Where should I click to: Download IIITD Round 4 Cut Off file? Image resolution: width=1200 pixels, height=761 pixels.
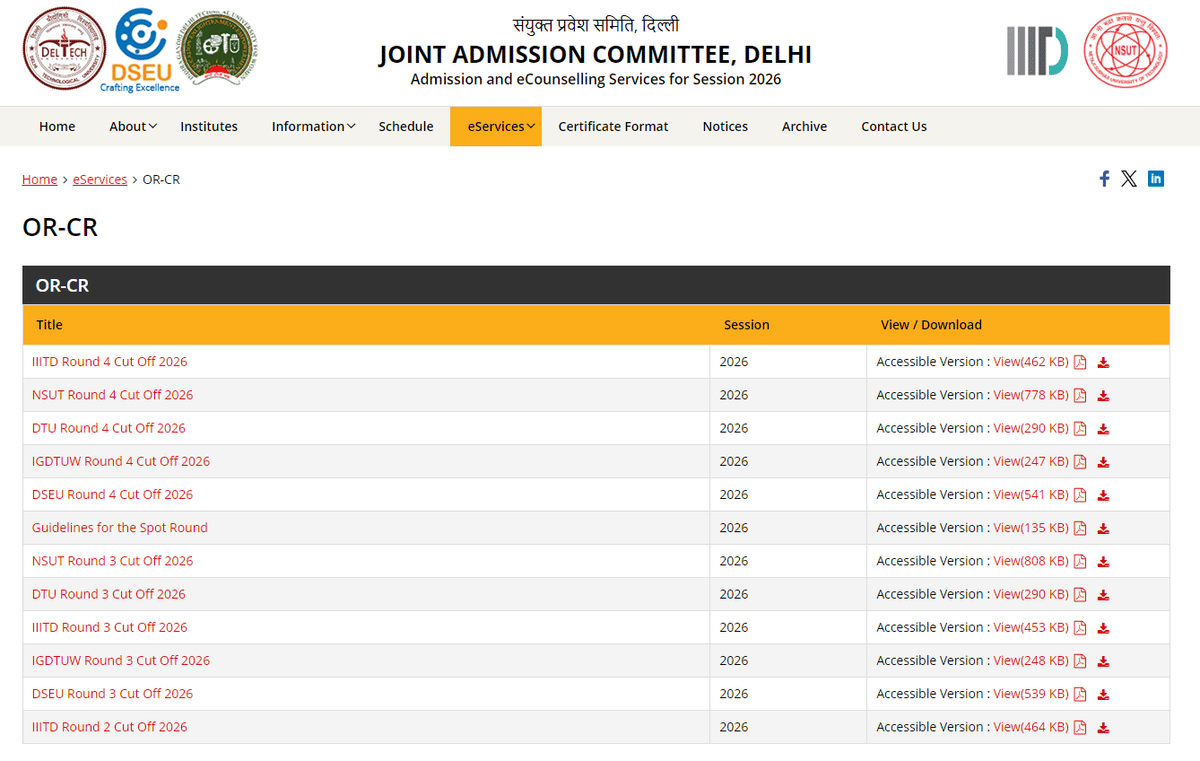[1104, 362]
